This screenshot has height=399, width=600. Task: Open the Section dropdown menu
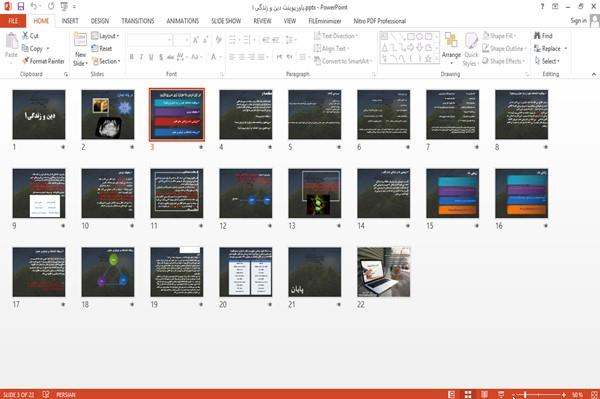point(106,61)
